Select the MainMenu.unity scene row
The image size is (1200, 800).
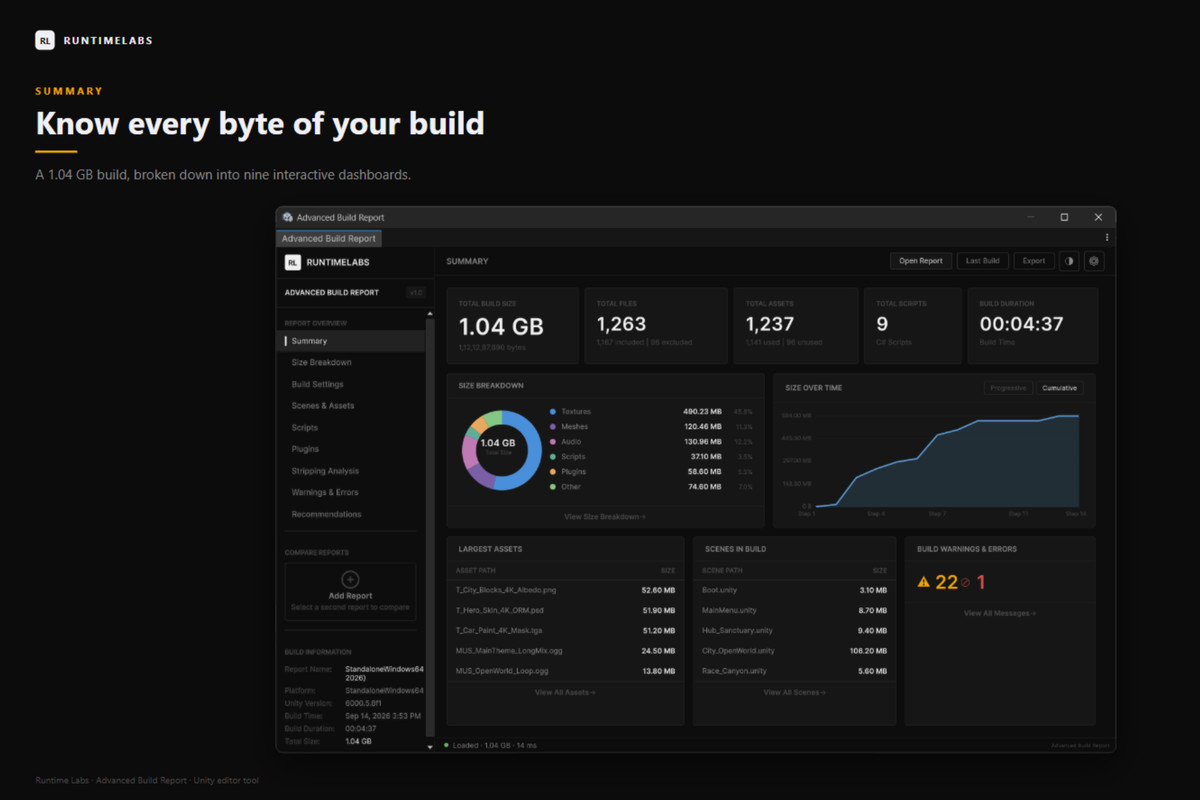pyautogui.click(x=794, y=610)
